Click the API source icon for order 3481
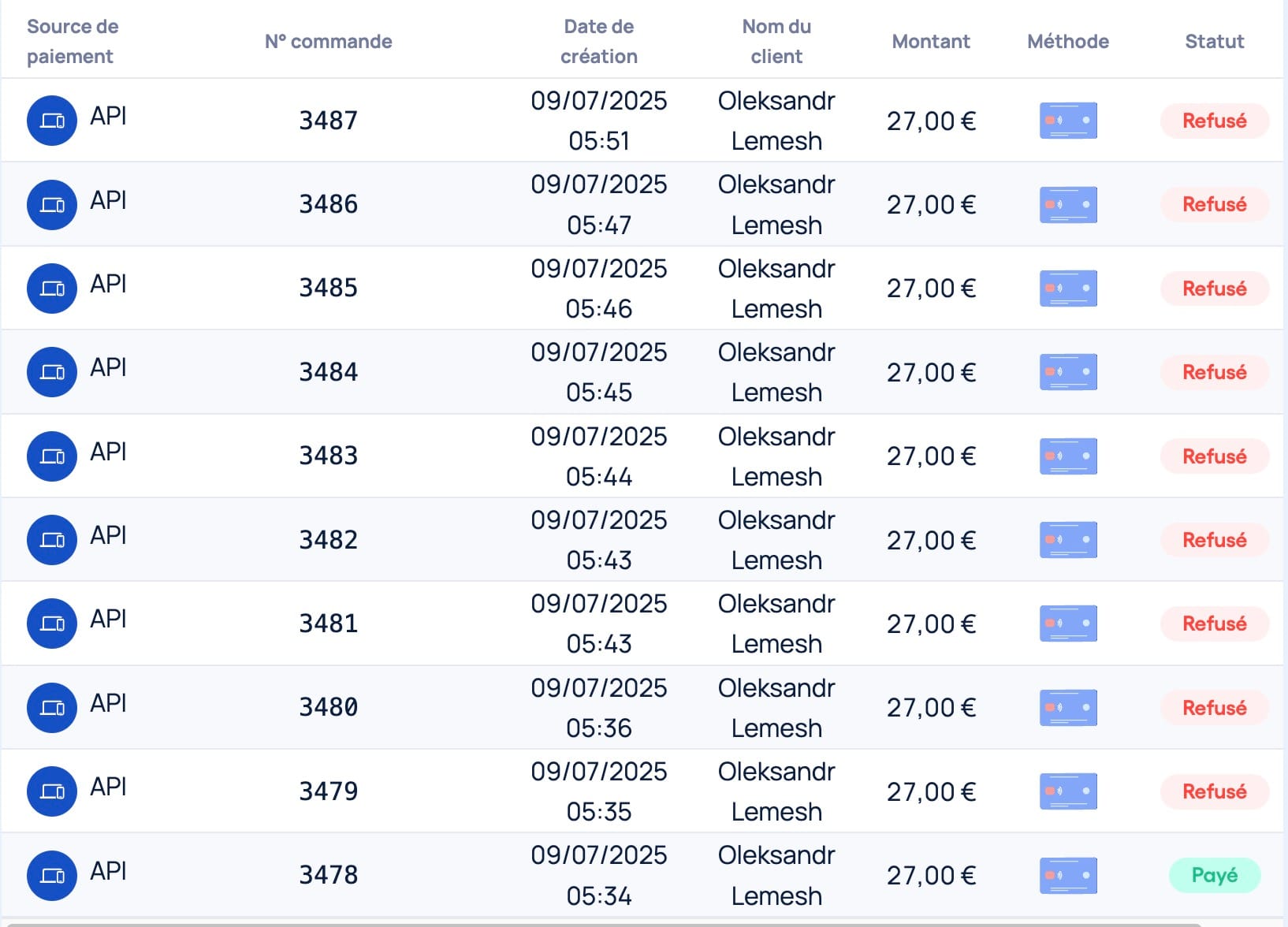This screenshot has height=927, width=1288. pyautogui.click(x=52, y=624)
